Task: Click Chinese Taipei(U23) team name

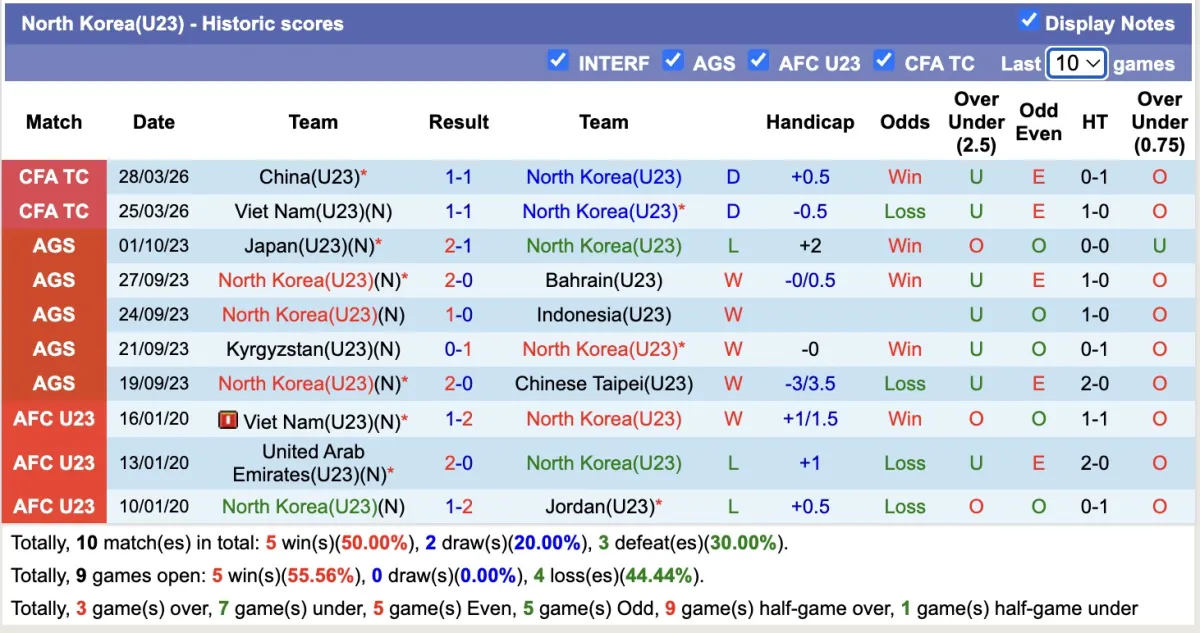Action: pyautogui.click(x=604, y=384)
